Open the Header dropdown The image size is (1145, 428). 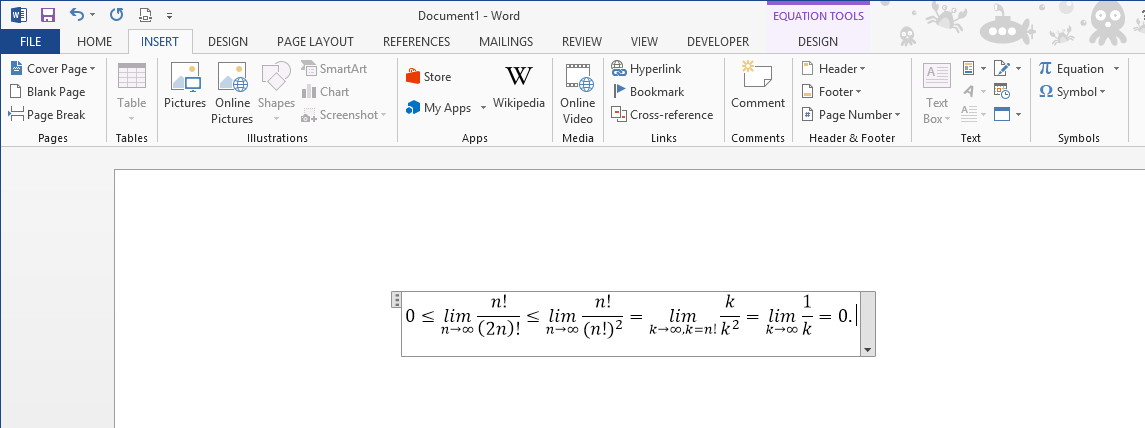[x=833, y=69]
